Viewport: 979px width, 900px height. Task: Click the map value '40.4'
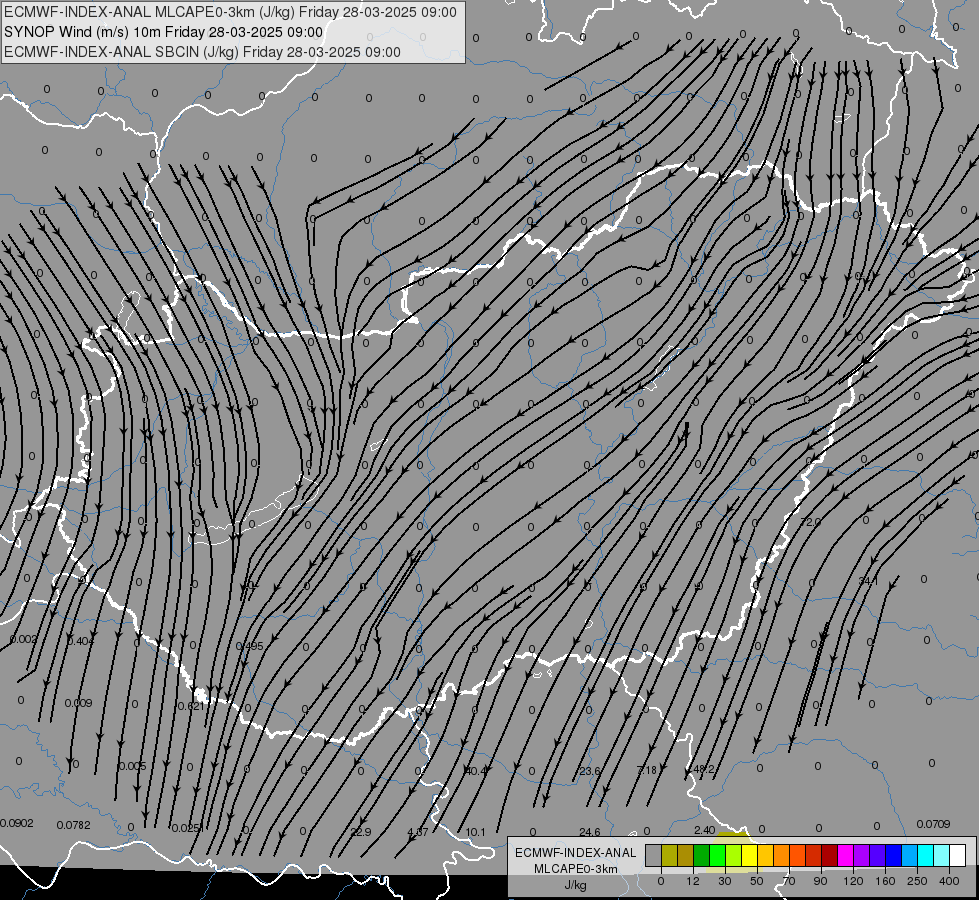[476, 771]
